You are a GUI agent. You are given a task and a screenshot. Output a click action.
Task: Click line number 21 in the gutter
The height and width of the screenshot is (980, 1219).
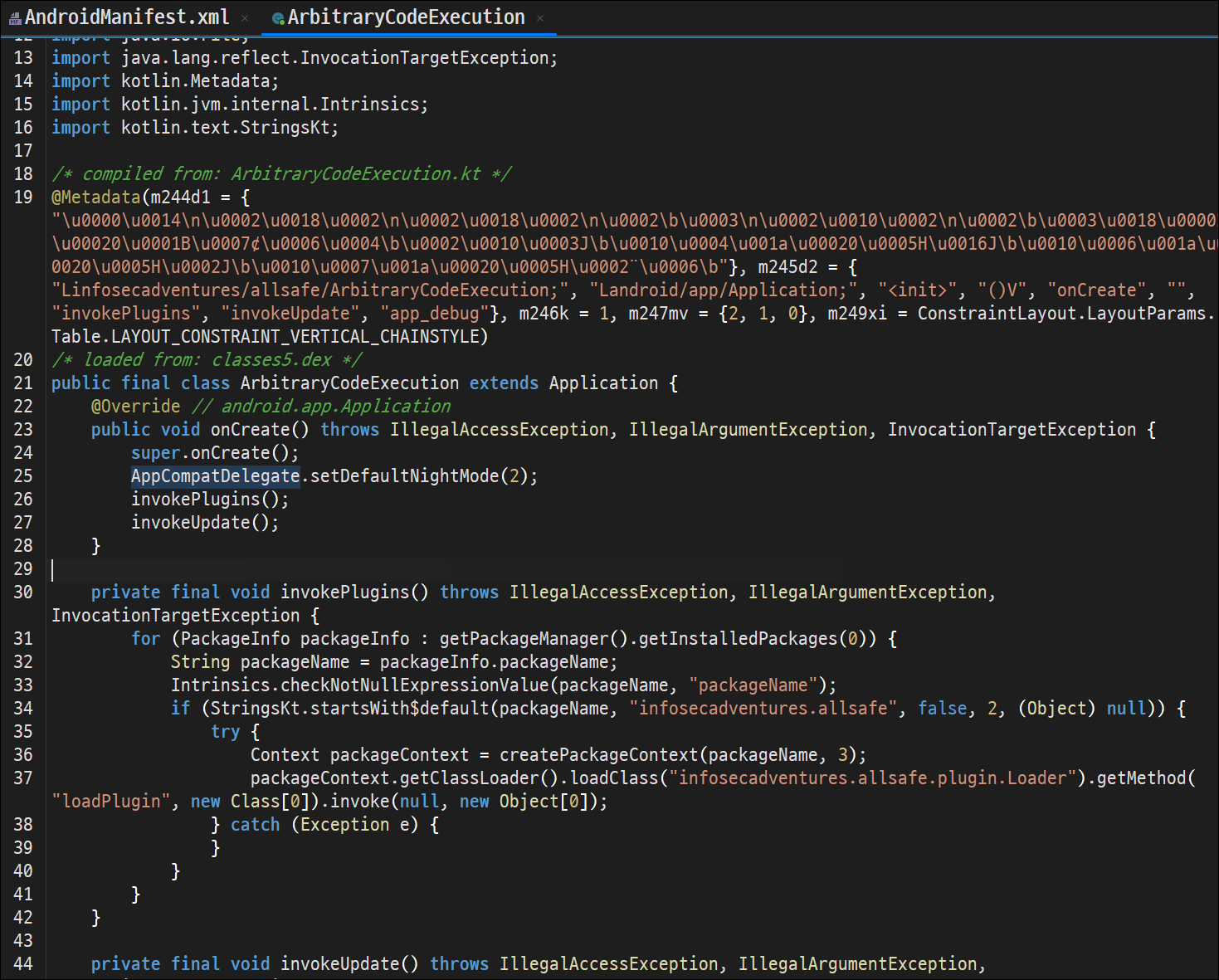click(23, 383)
